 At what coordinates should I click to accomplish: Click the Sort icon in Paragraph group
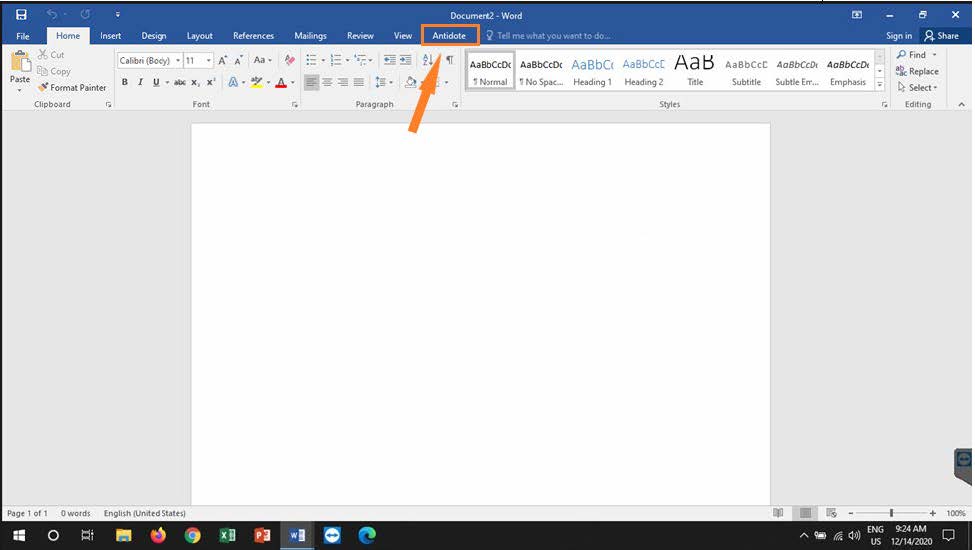click(x=428, y=61)
